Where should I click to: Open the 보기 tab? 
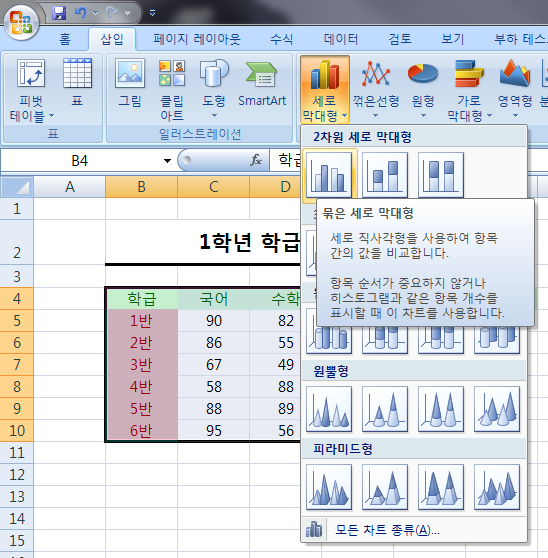point(453,39)
